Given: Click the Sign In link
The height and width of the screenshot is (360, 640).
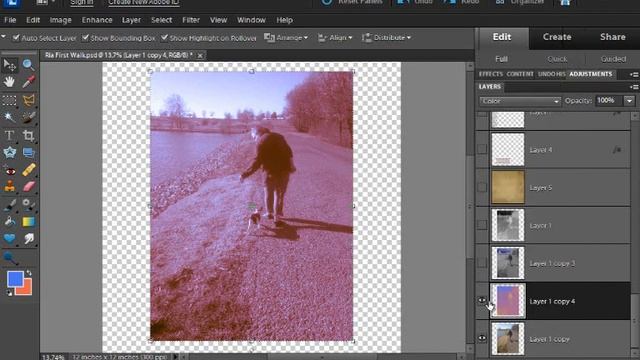Looking at the screenshot, I should tap(81, 2).
